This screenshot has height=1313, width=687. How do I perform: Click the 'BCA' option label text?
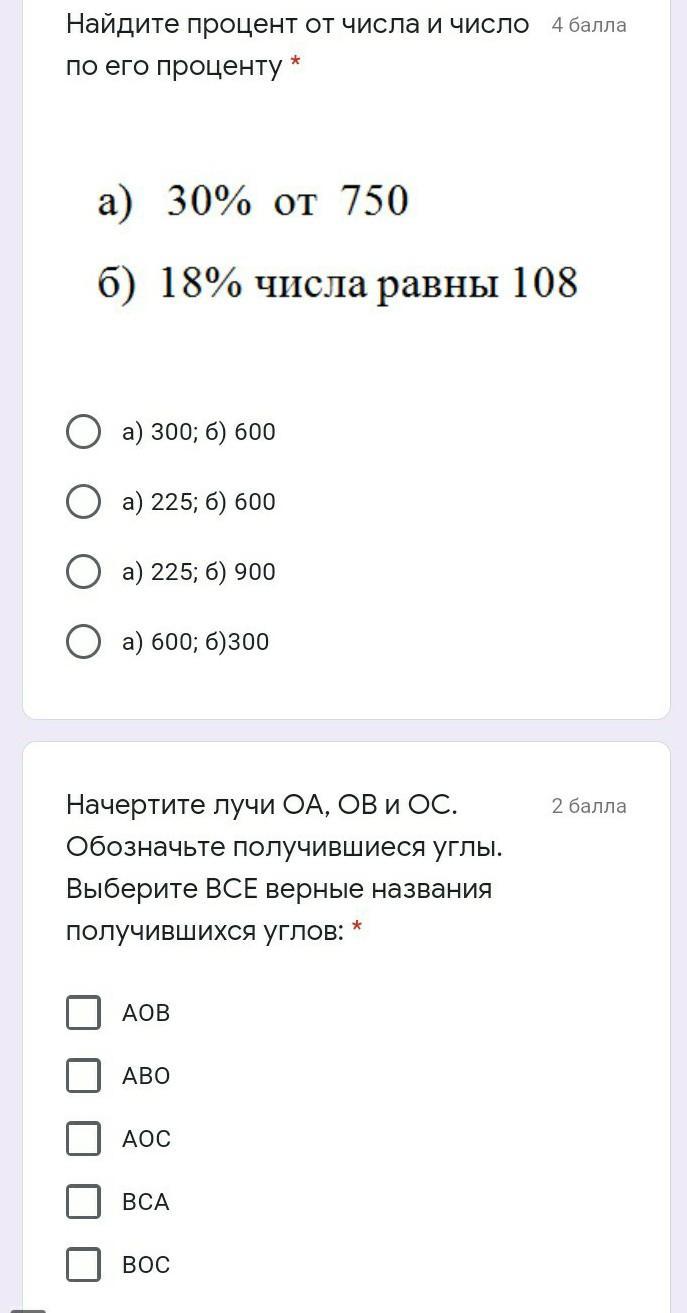[146, 1202]
